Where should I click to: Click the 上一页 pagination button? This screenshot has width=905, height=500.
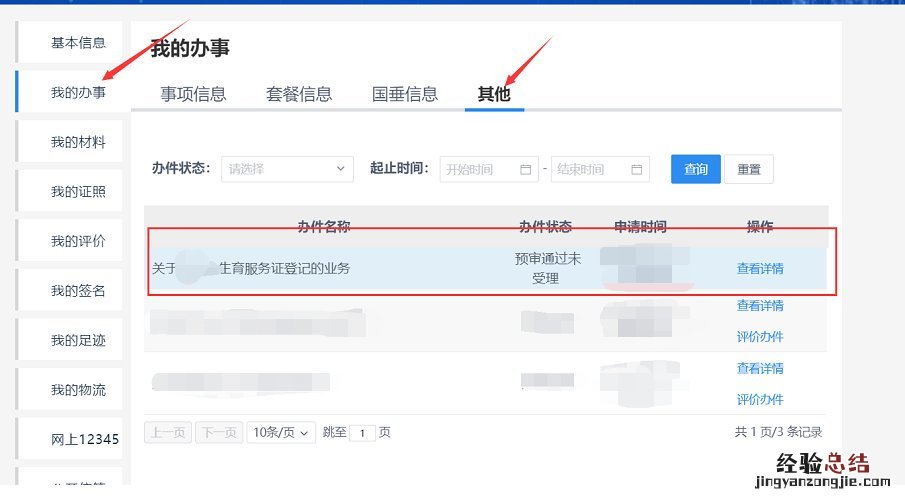[168, 432]
